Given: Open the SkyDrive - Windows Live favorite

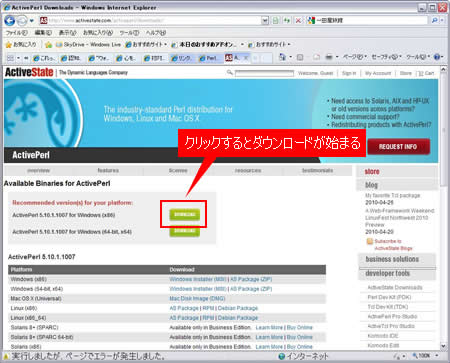Looking at the screenshot, I should (88, 44).
